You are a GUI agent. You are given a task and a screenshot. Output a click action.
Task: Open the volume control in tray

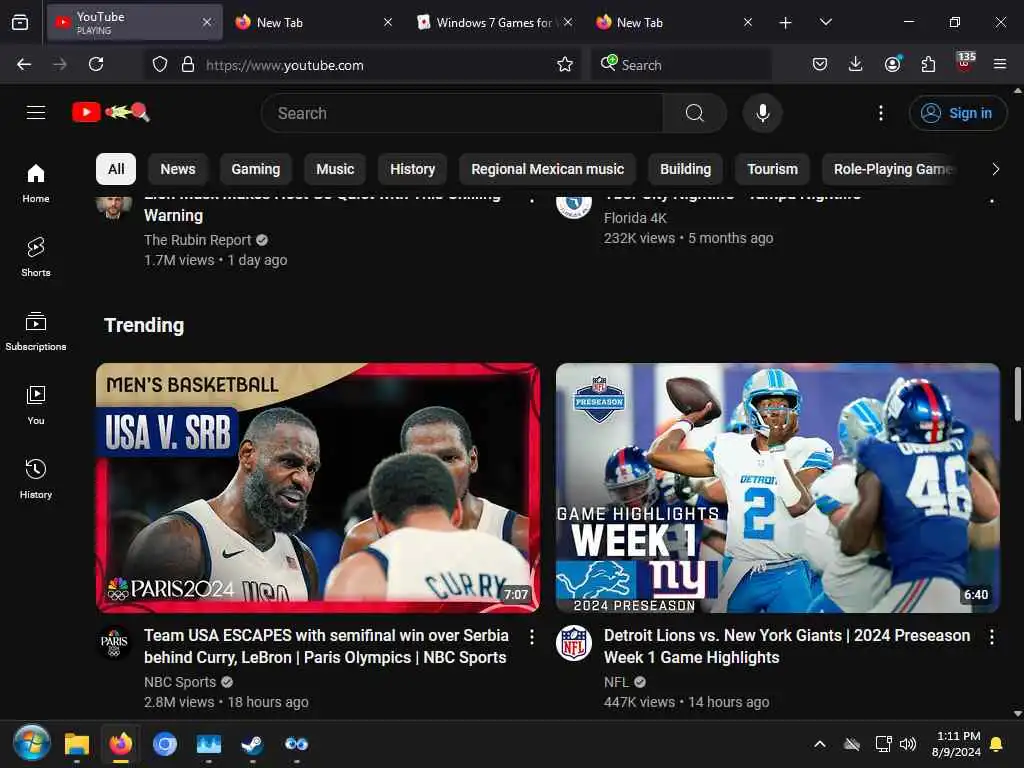908,744
